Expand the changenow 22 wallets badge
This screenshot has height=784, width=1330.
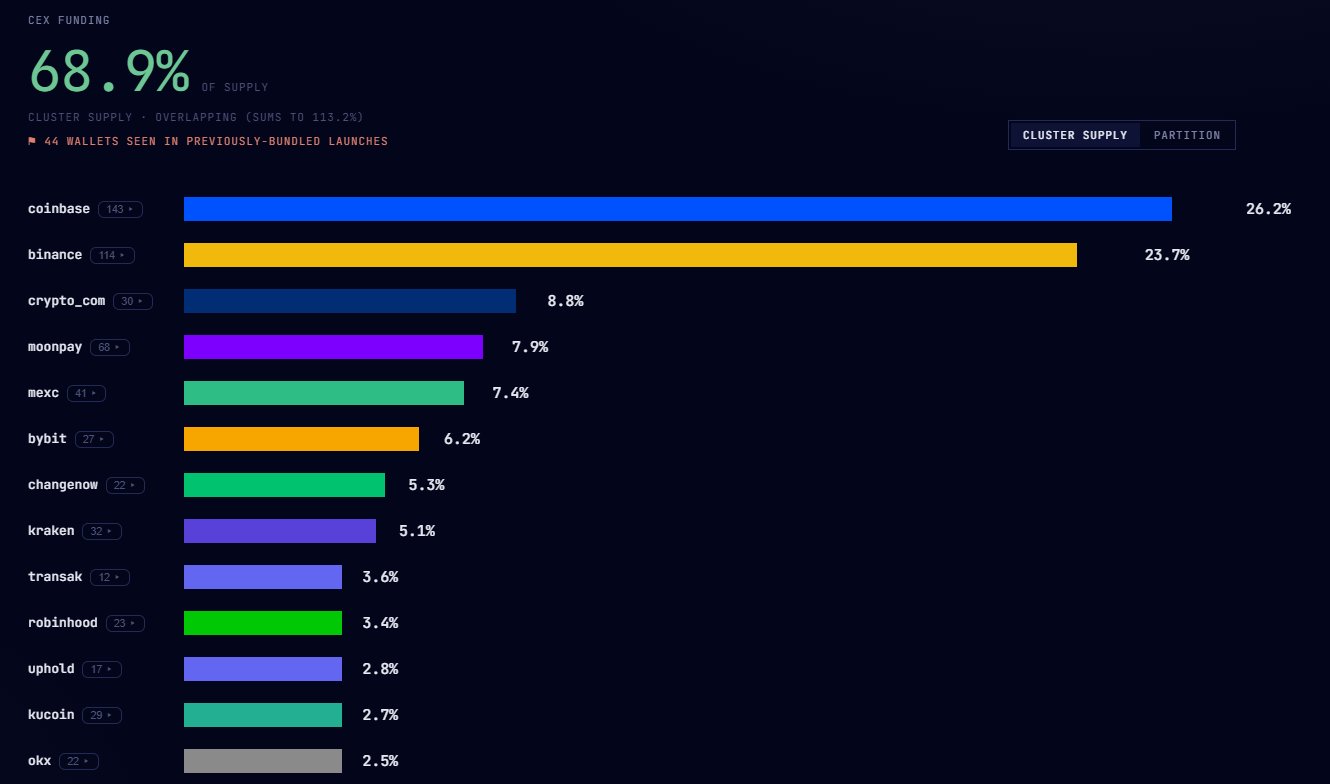(x=125, y=485)
